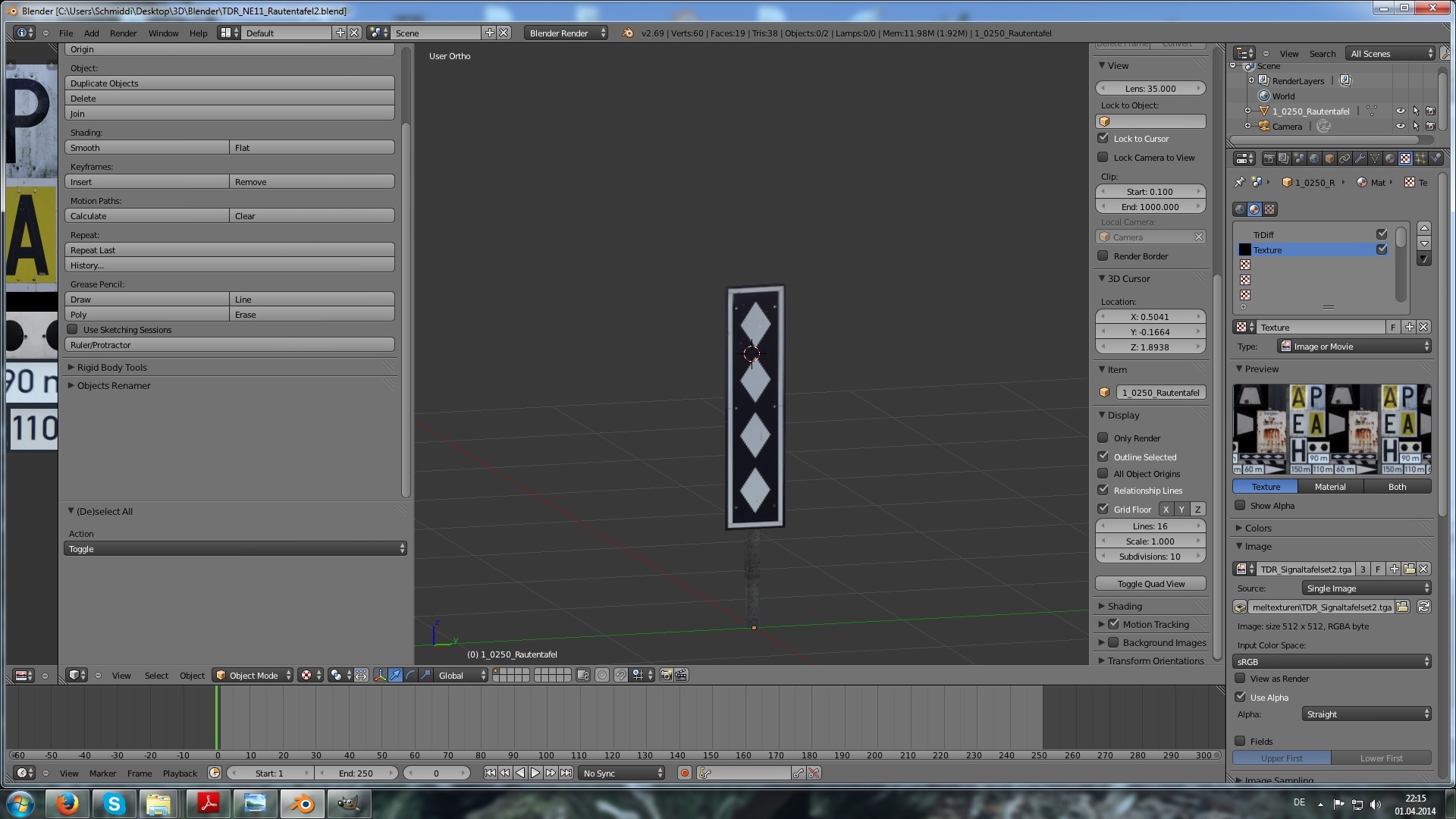The image size is (1456, 819).
Task: Open the Blender Render engine dropdown
Action: 566,33
